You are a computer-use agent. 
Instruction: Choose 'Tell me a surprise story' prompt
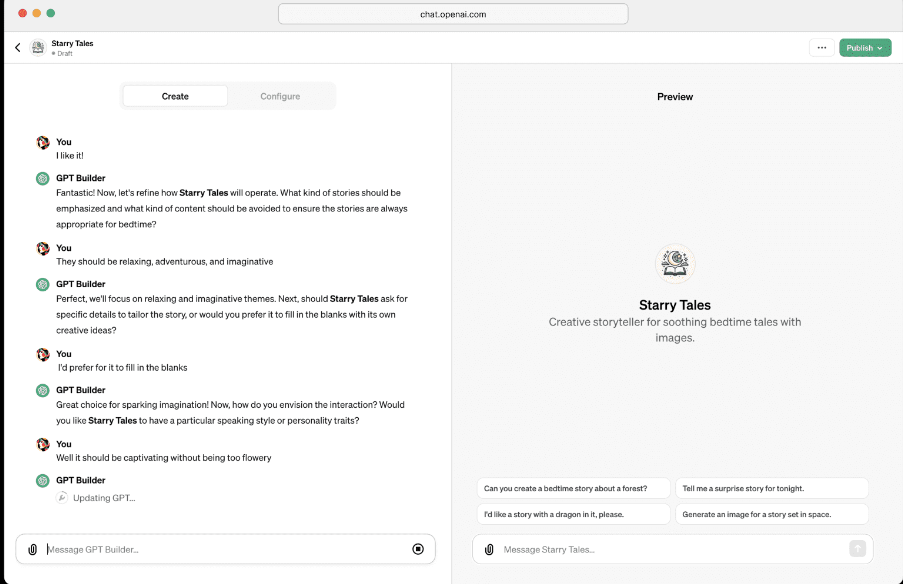point(772,488)
